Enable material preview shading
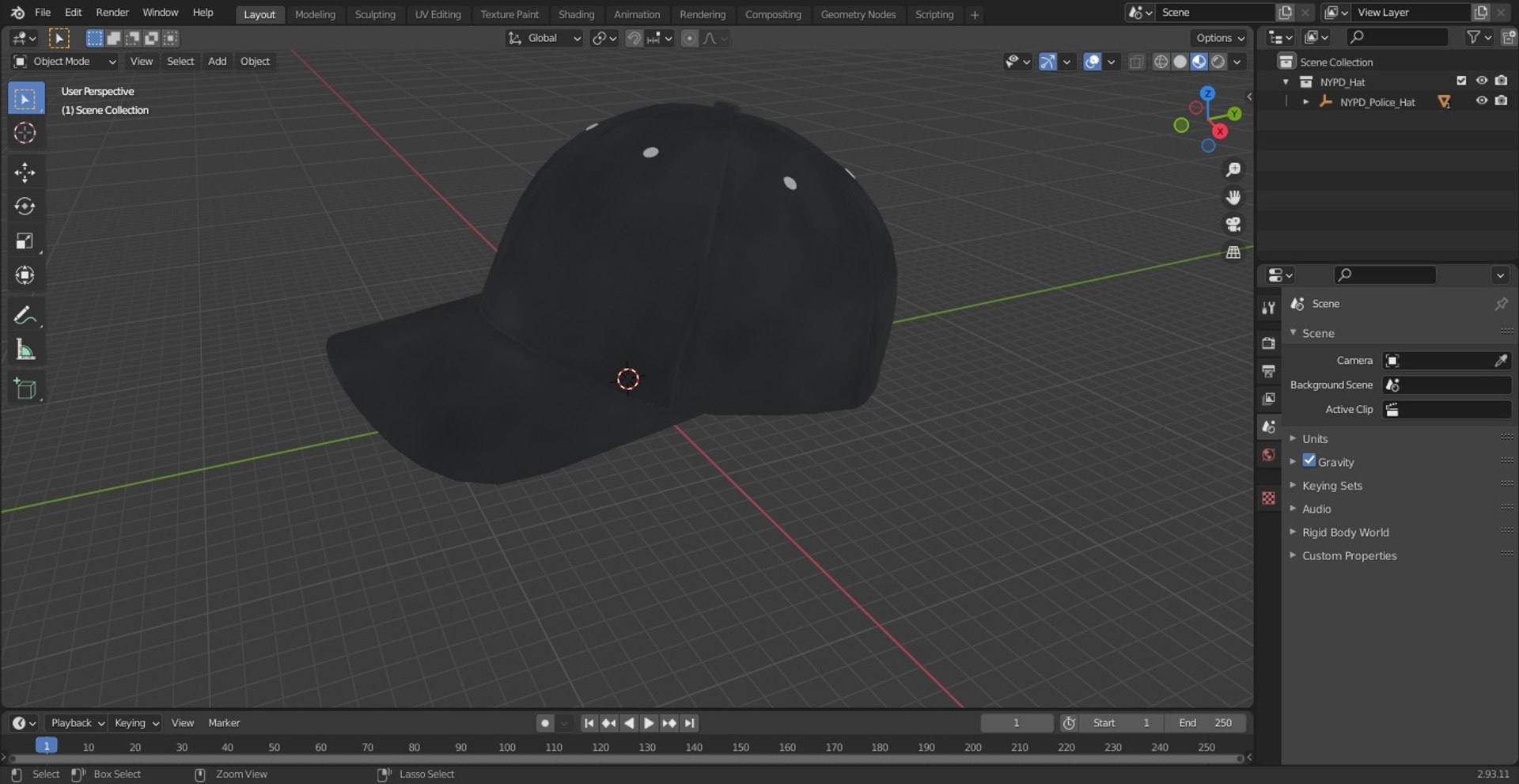This screenshot has height=784, width=1519. point(1199,62)
